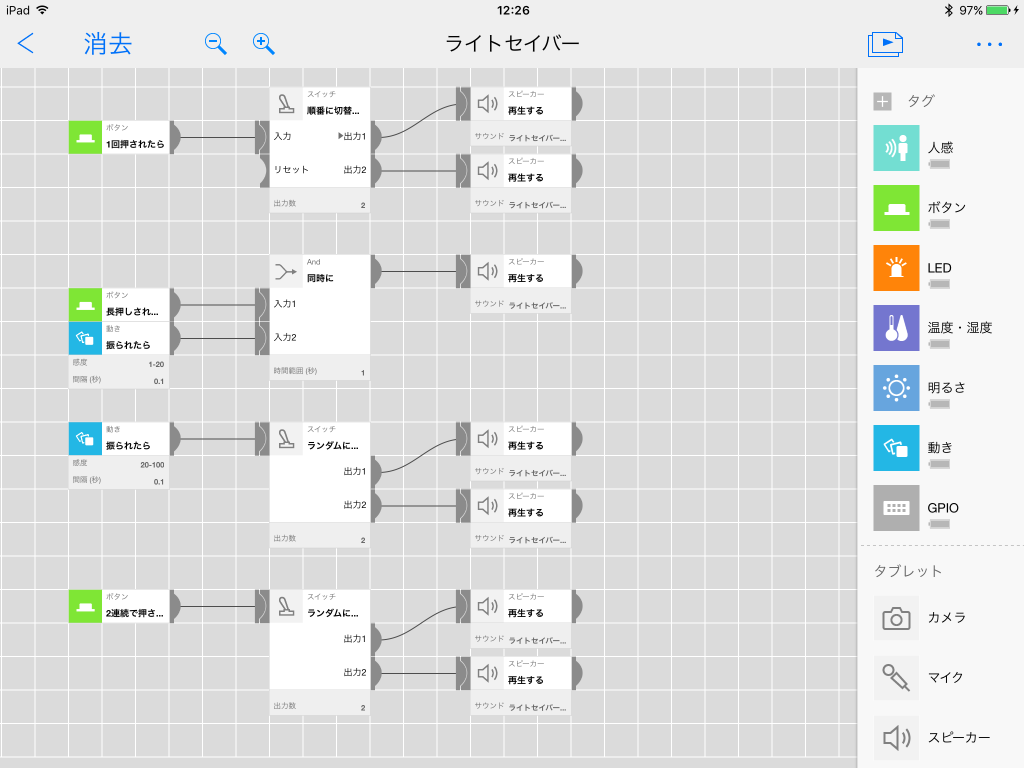Select the green ボタン tag in sidebar
The height and width of the screenshot is (768, 1024).
click(896, 208)
